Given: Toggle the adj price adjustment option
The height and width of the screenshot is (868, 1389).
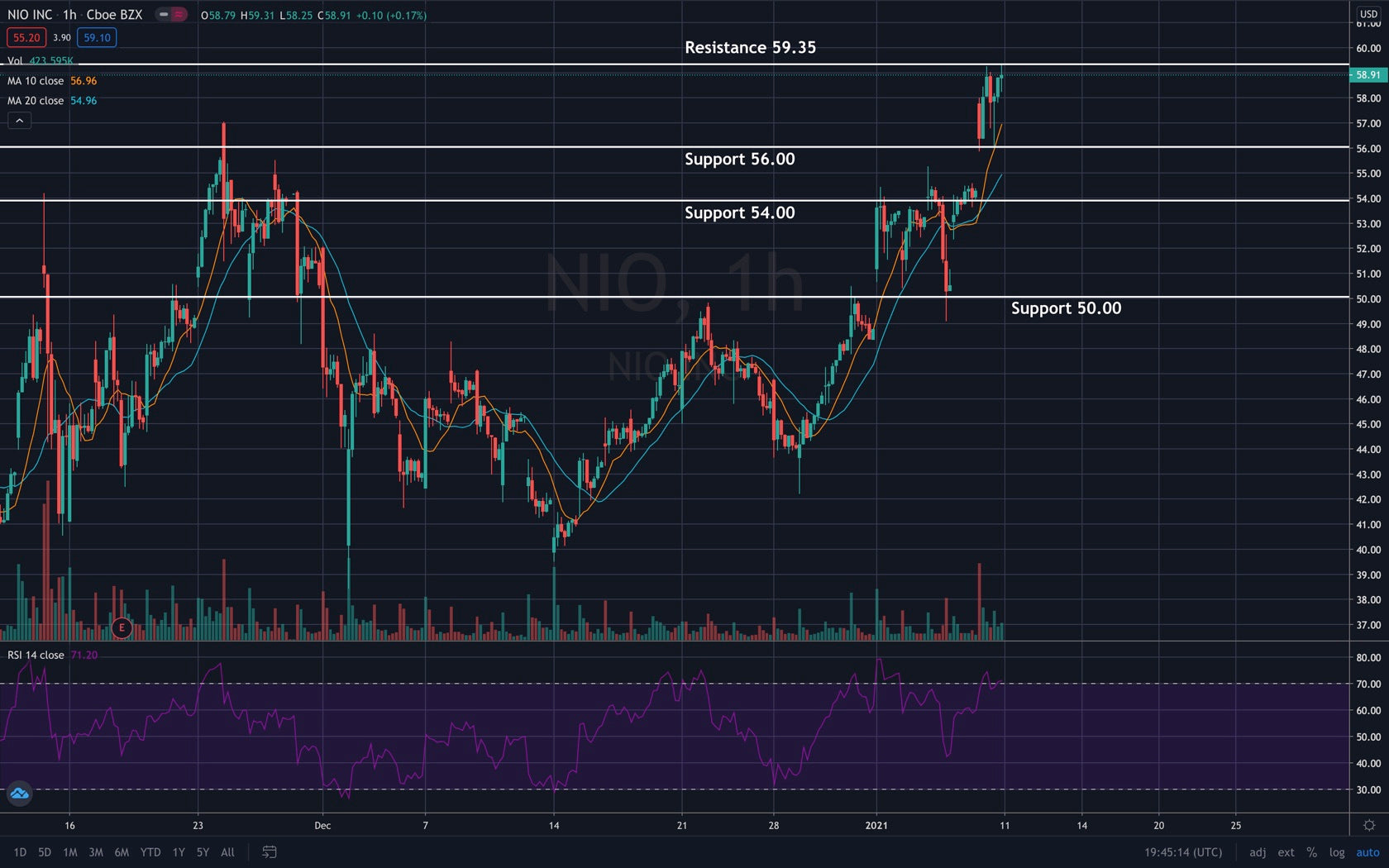Looking at the screenshot, I should point(1258,852).
